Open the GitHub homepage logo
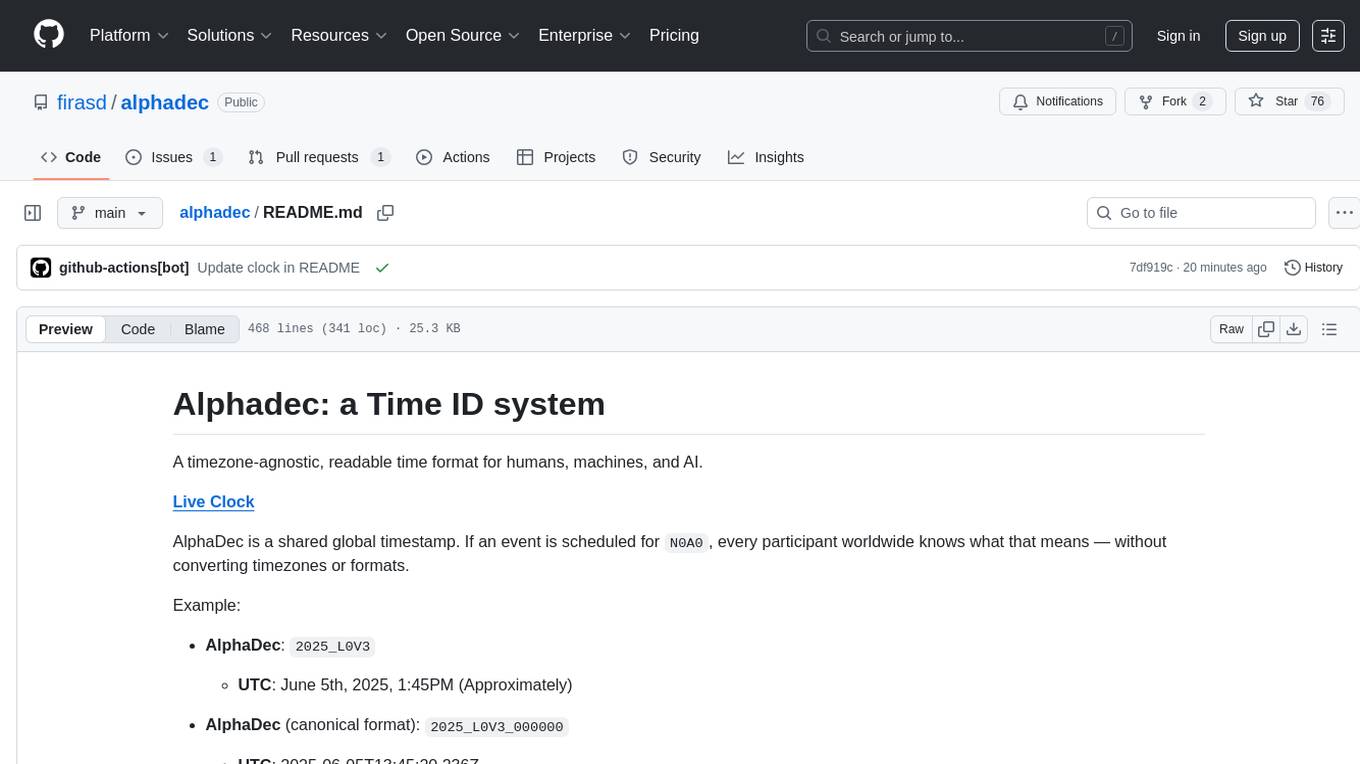The width and height of the screenshot is (1360, 764). pos(49,35)
